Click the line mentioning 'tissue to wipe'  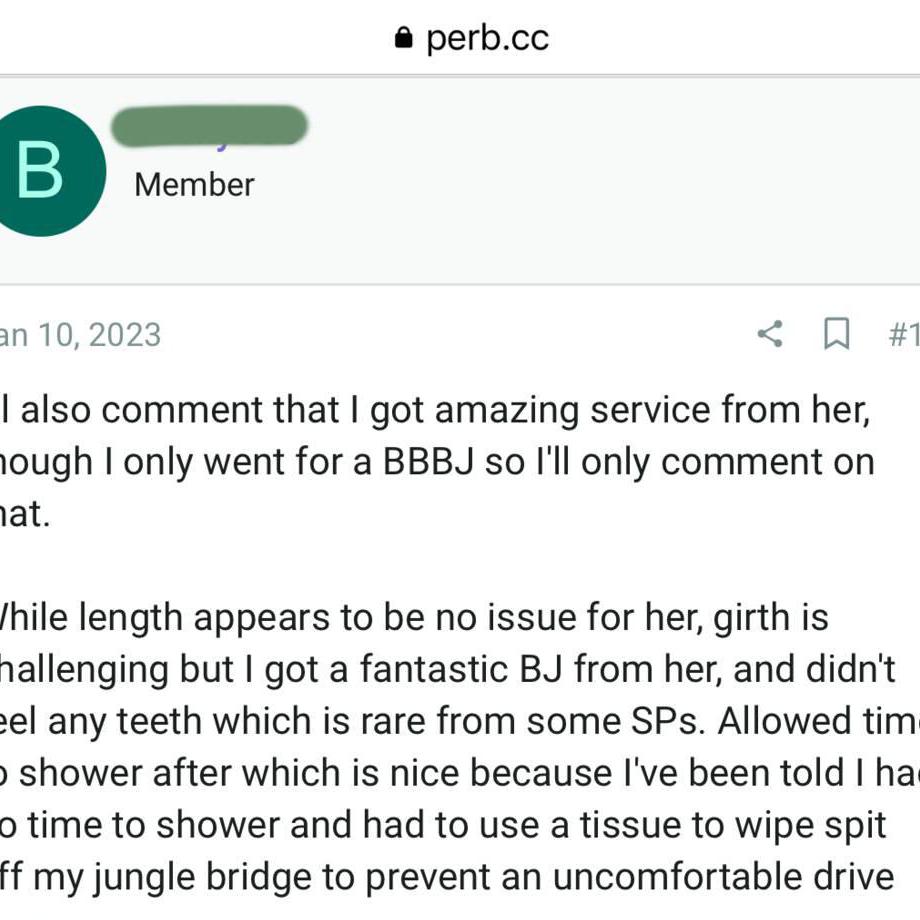[443, 825]
